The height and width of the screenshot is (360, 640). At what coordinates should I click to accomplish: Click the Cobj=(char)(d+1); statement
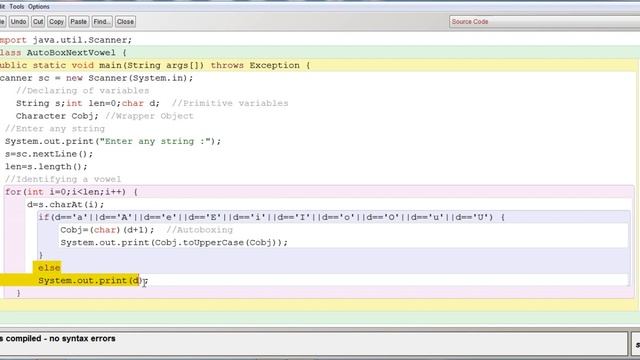[107, 230]
